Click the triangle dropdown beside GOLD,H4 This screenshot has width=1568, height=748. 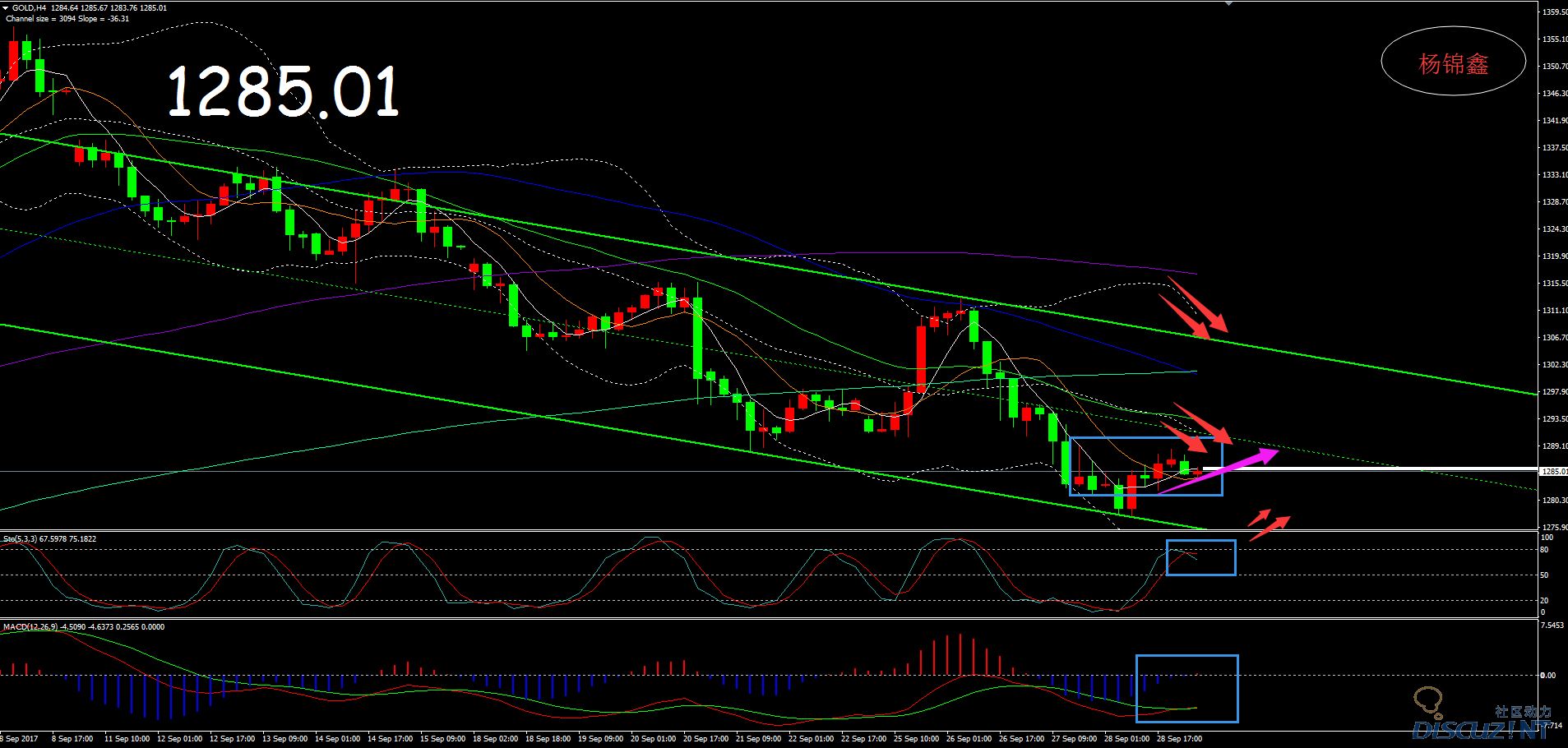[x=6, y=8]
